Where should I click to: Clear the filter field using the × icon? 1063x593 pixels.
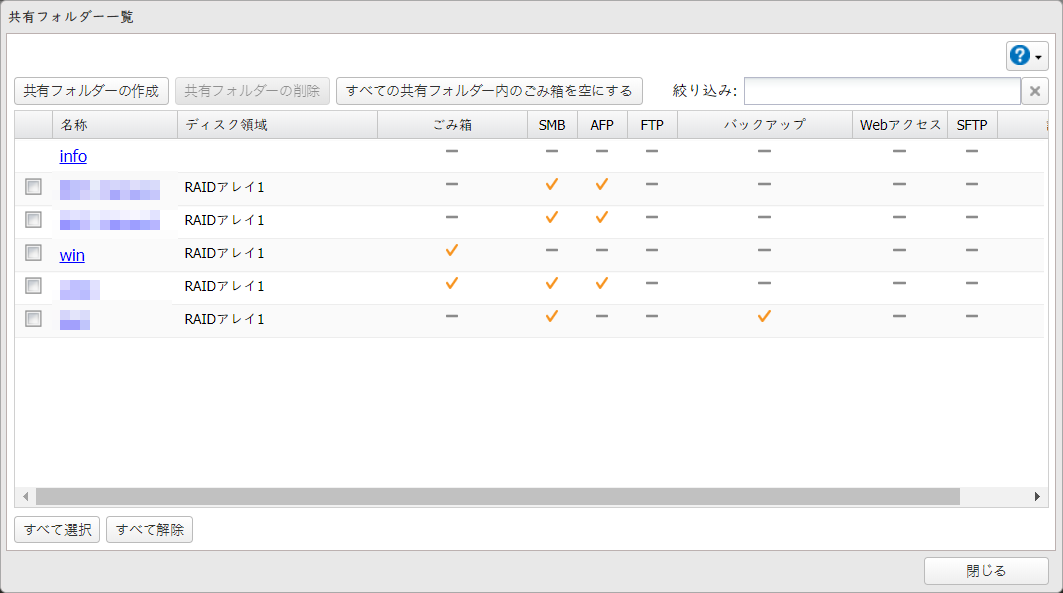tap(1035, 91)
